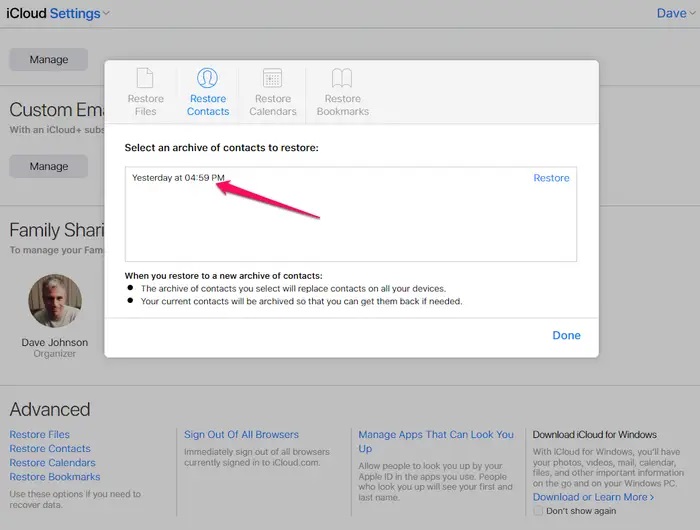Open the Restore Calendars tab label

pos(273,105)
